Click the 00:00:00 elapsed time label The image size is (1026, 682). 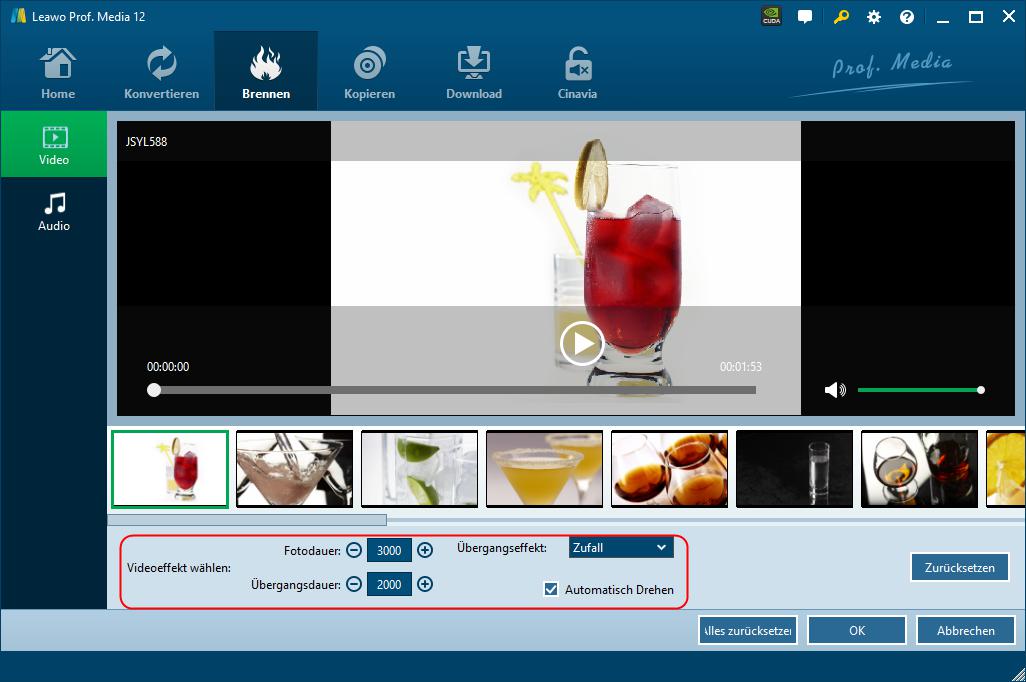click(x=168, y=367)
